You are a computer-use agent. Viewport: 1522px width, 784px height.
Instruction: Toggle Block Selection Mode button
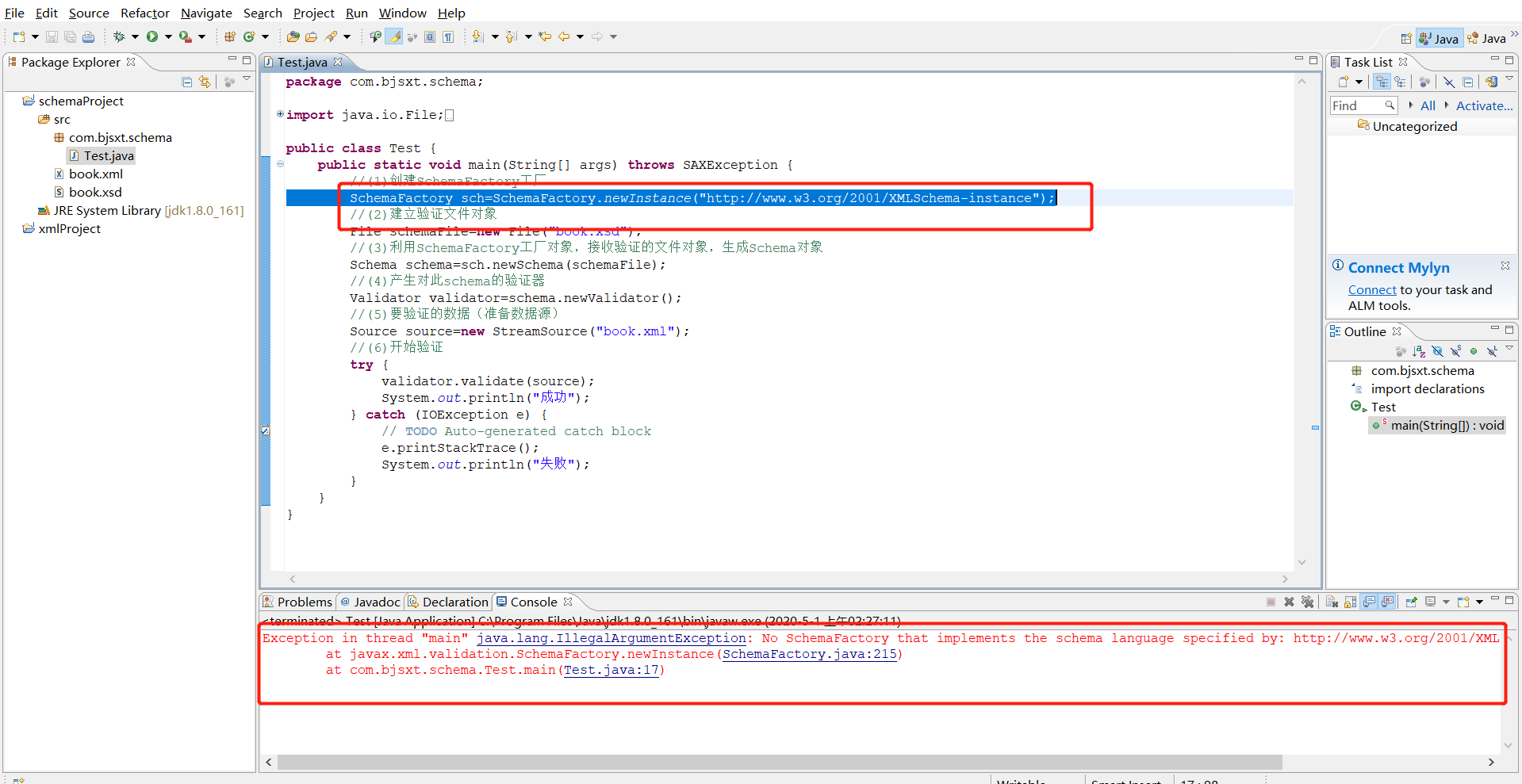(x=430, y=36)
